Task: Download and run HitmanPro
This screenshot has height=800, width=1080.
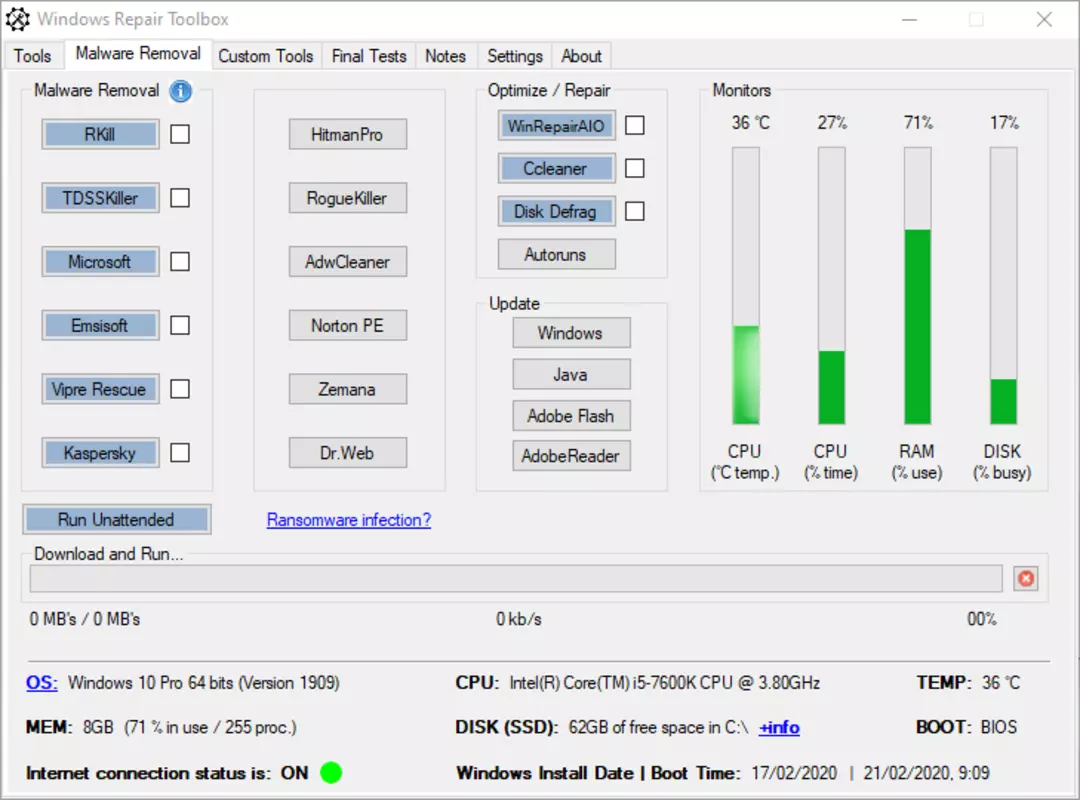Action: point(348,134)
